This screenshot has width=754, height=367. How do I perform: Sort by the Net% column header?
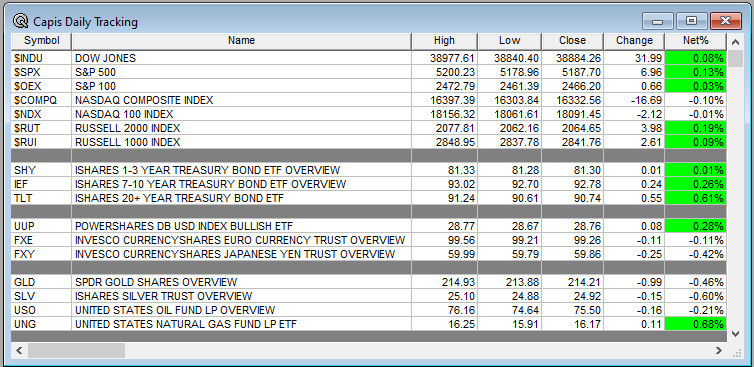click(696, 41)
